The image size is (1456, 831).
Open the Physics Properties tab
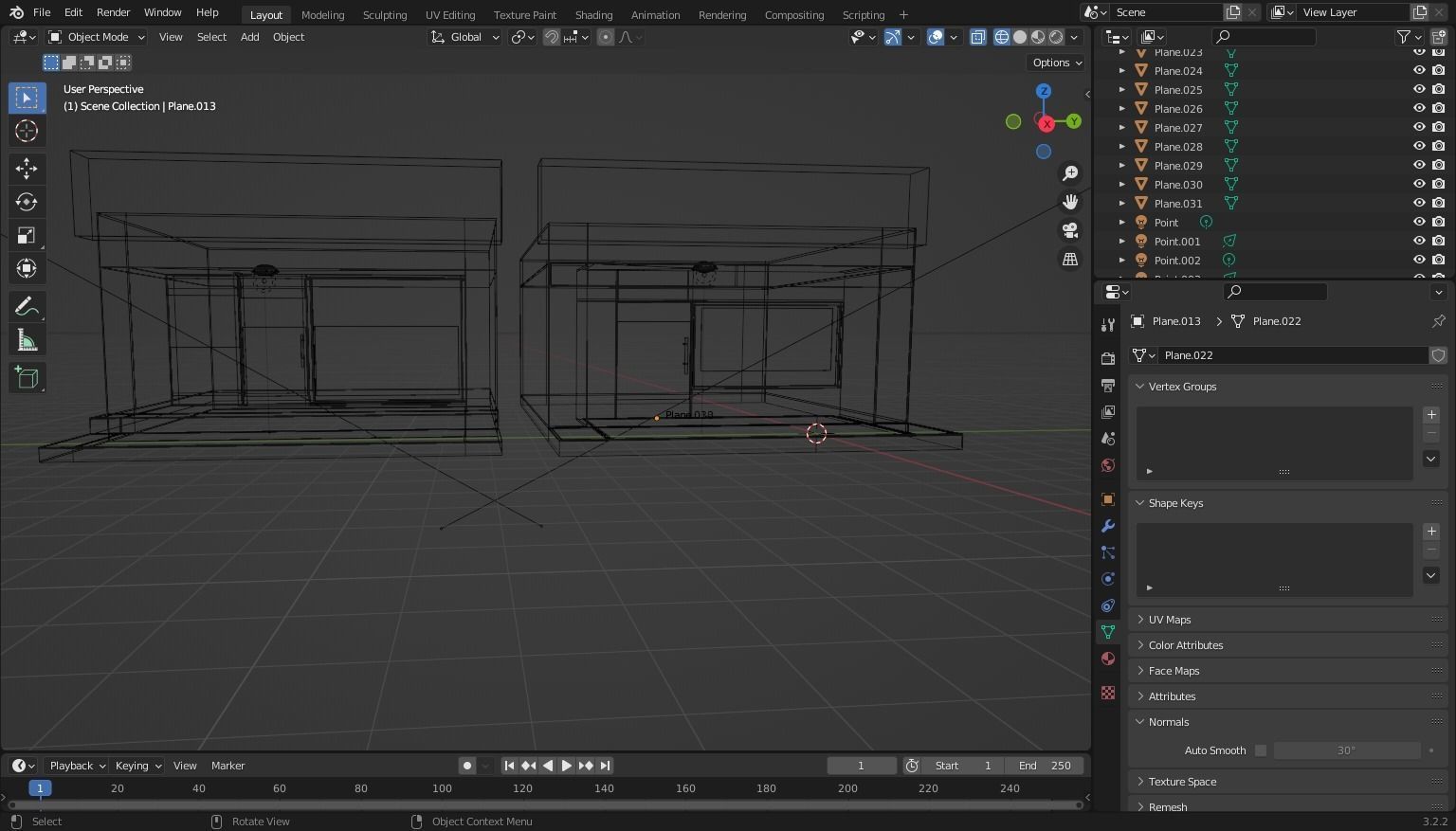point(1107,579)
